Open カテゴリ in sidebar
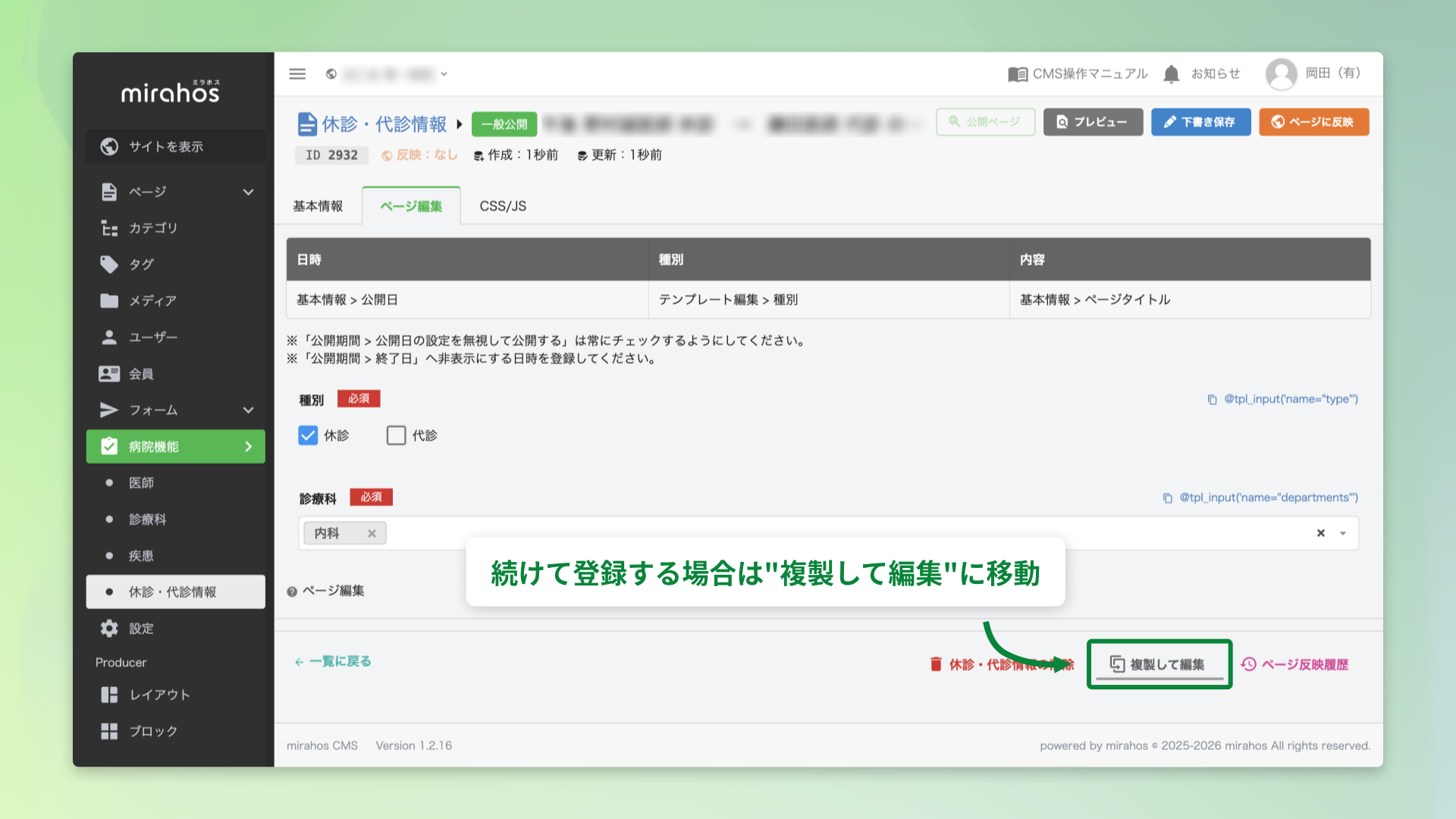Viewport: 1456px width, 819px height. tap(176, 228)
